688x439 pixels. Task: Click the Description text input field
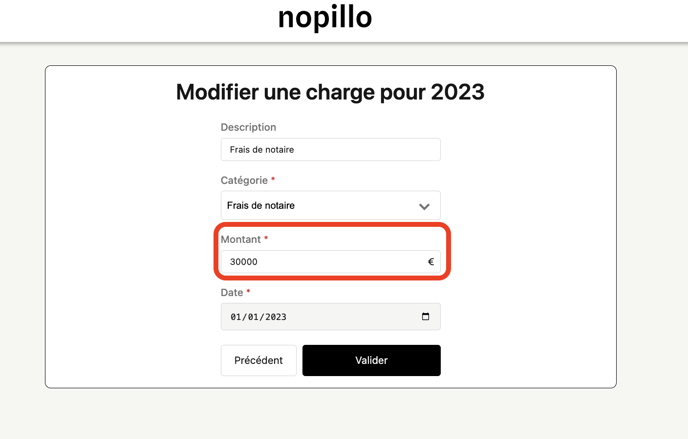pos(330,150)
